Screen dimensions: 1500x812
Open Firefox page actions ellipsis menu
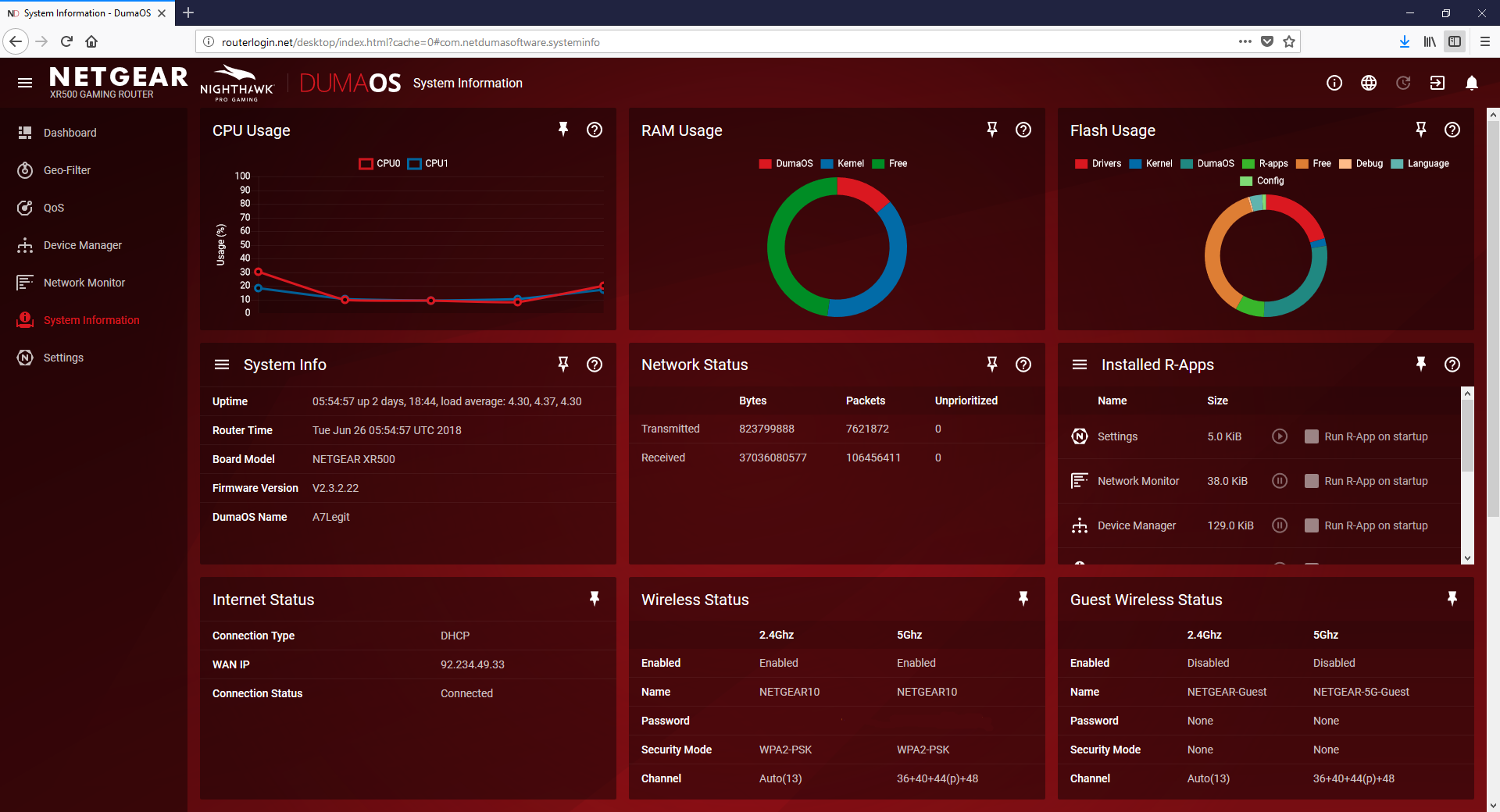(1245, 41)
